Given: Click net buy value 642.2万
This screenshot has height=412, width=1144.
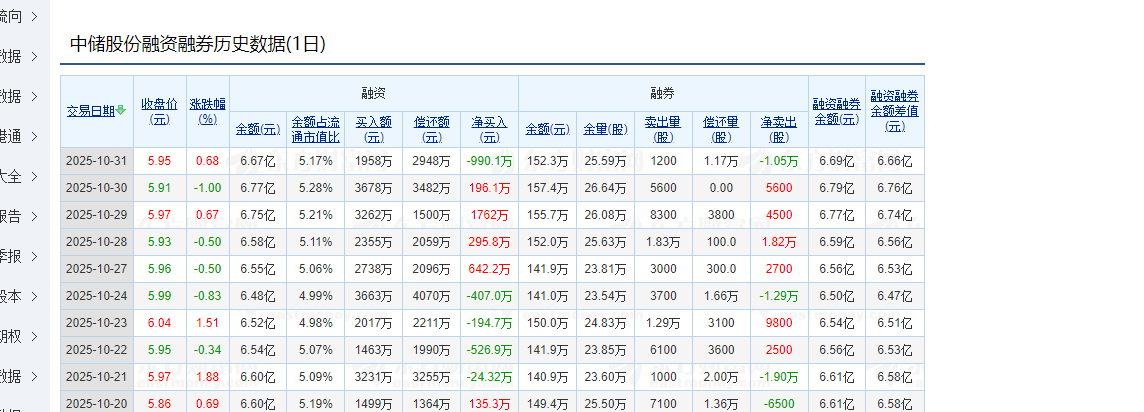Looking at the screenshot, I should pos(490,269).
